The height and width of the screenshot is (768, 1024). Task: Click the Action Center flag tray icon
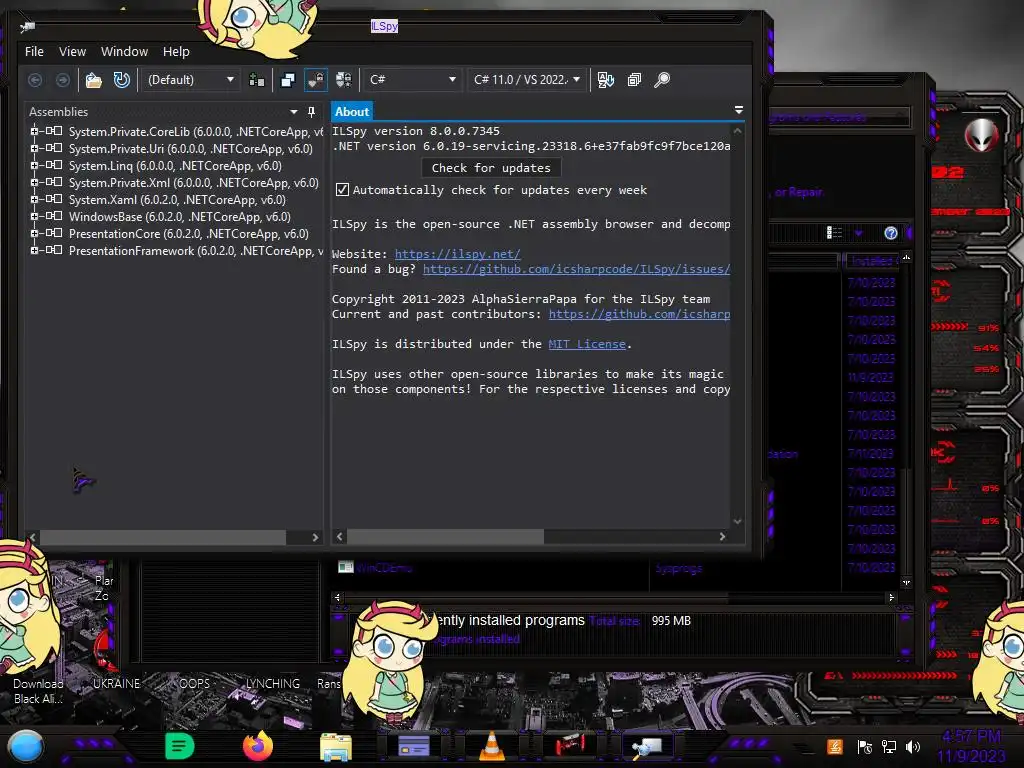pos(865,746)
